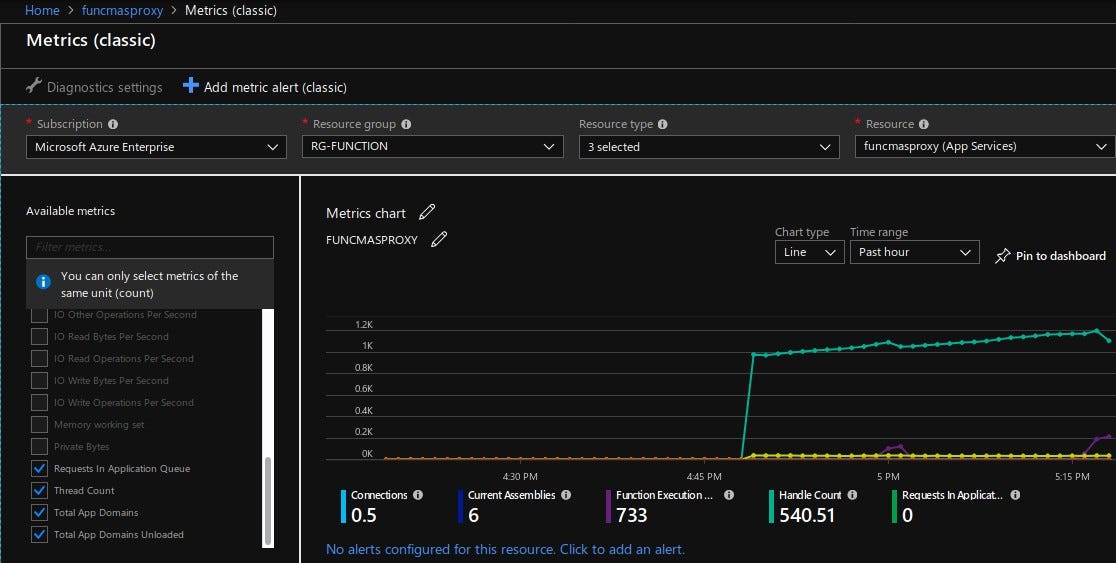
Task: Click the Current Assemblies value 6
Action: coord(473,515)
